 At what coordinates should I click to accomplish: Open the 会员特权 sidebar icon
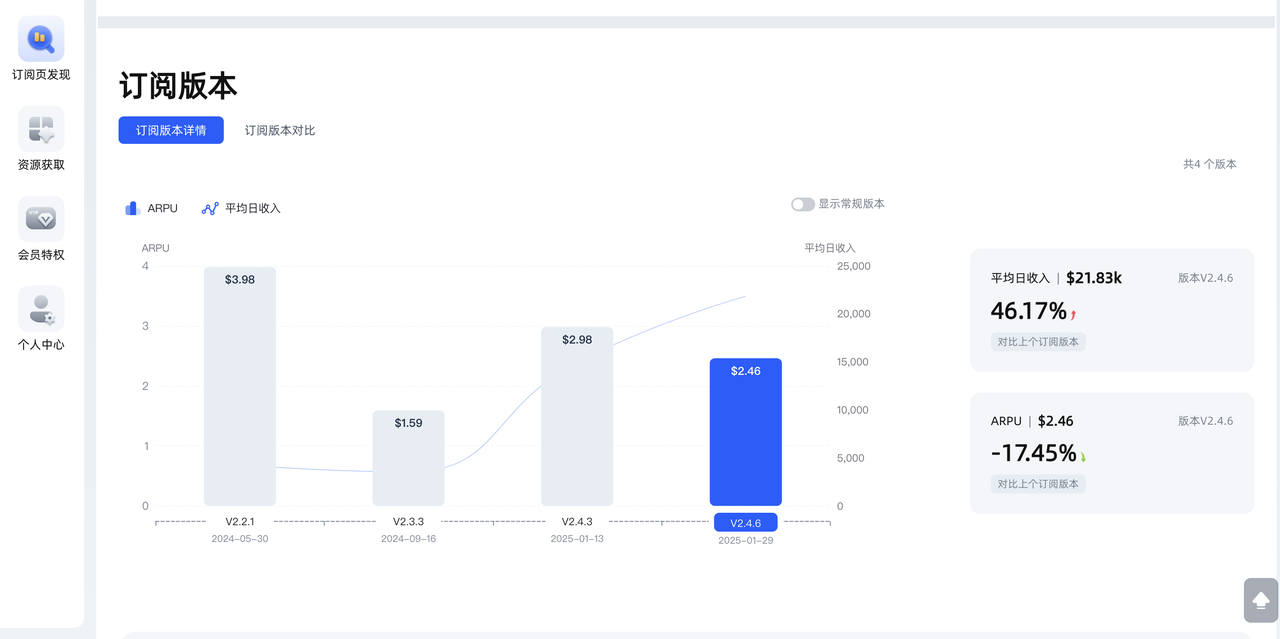(41, 219)
